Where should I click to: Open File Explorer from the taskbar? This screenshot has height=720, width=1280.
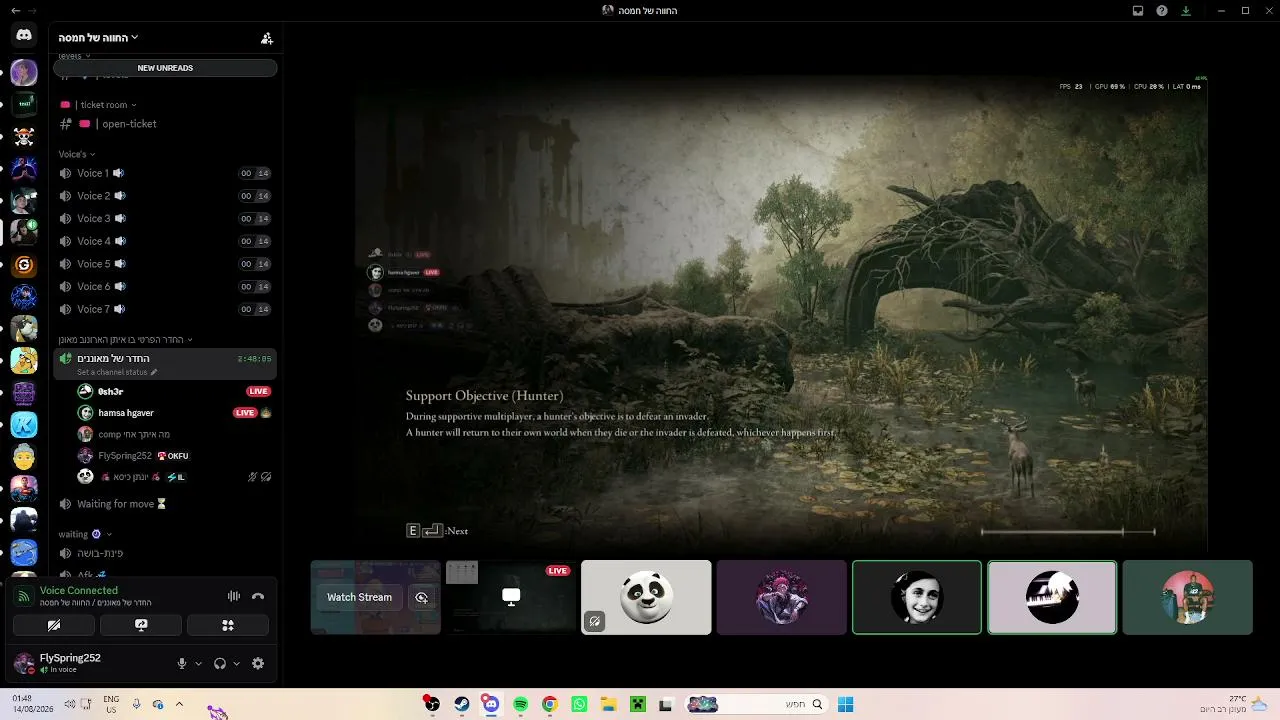608,704
